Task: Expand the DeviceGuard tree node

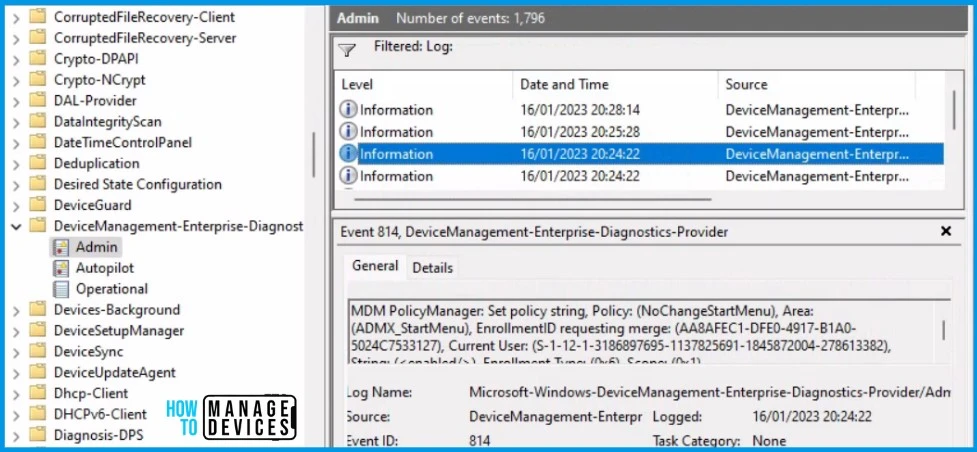Action: [x=16, y=205]
